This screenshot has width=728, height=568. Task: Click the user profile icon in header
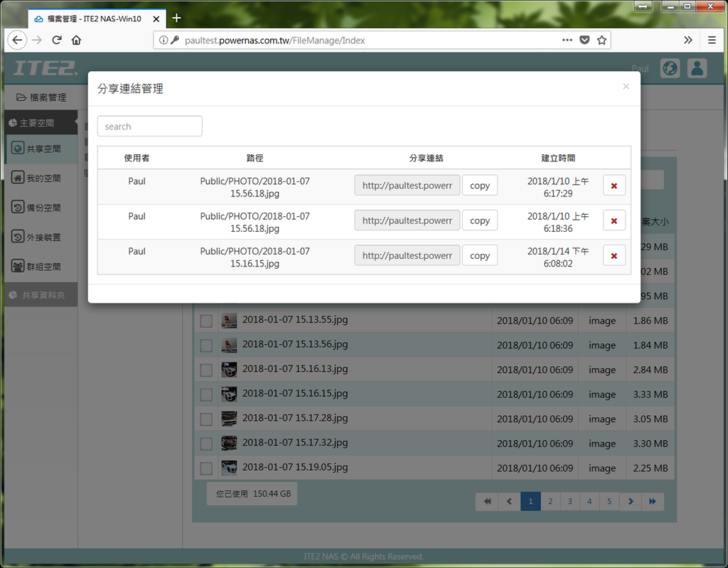coord(697,69)
